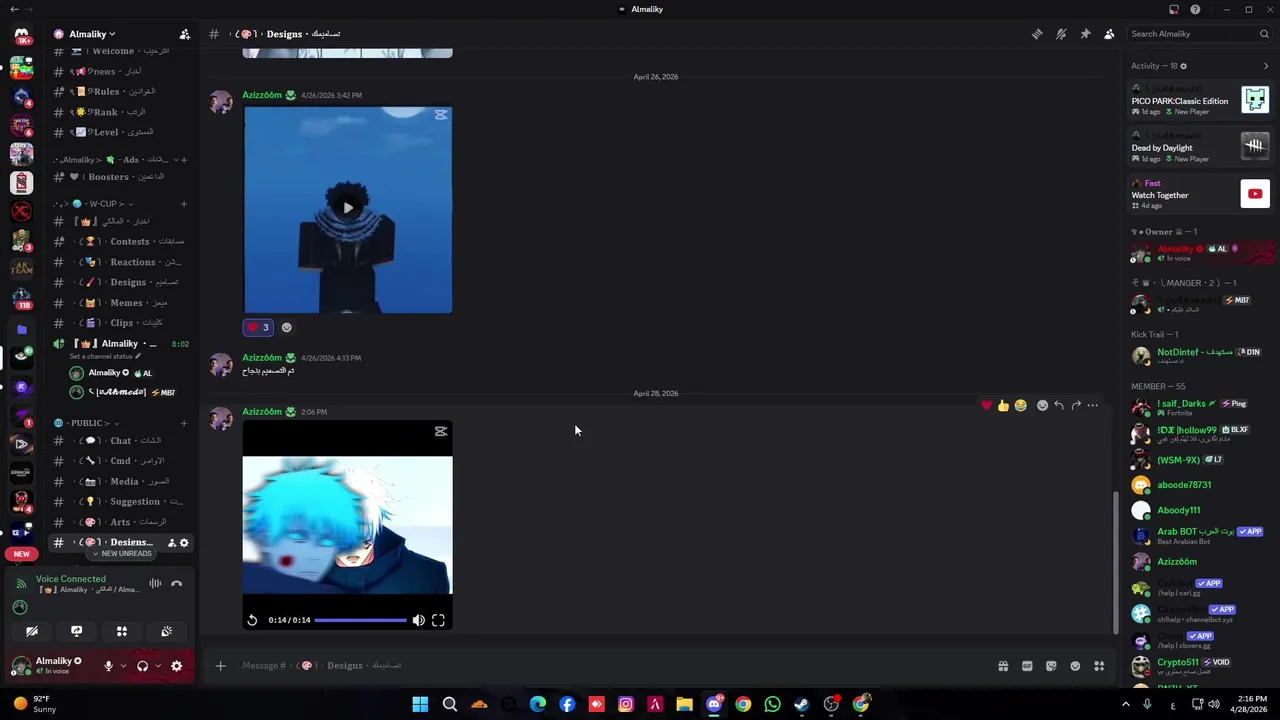Open microphone input options arrow
The image size is (1280, 720).
point(123,666)
